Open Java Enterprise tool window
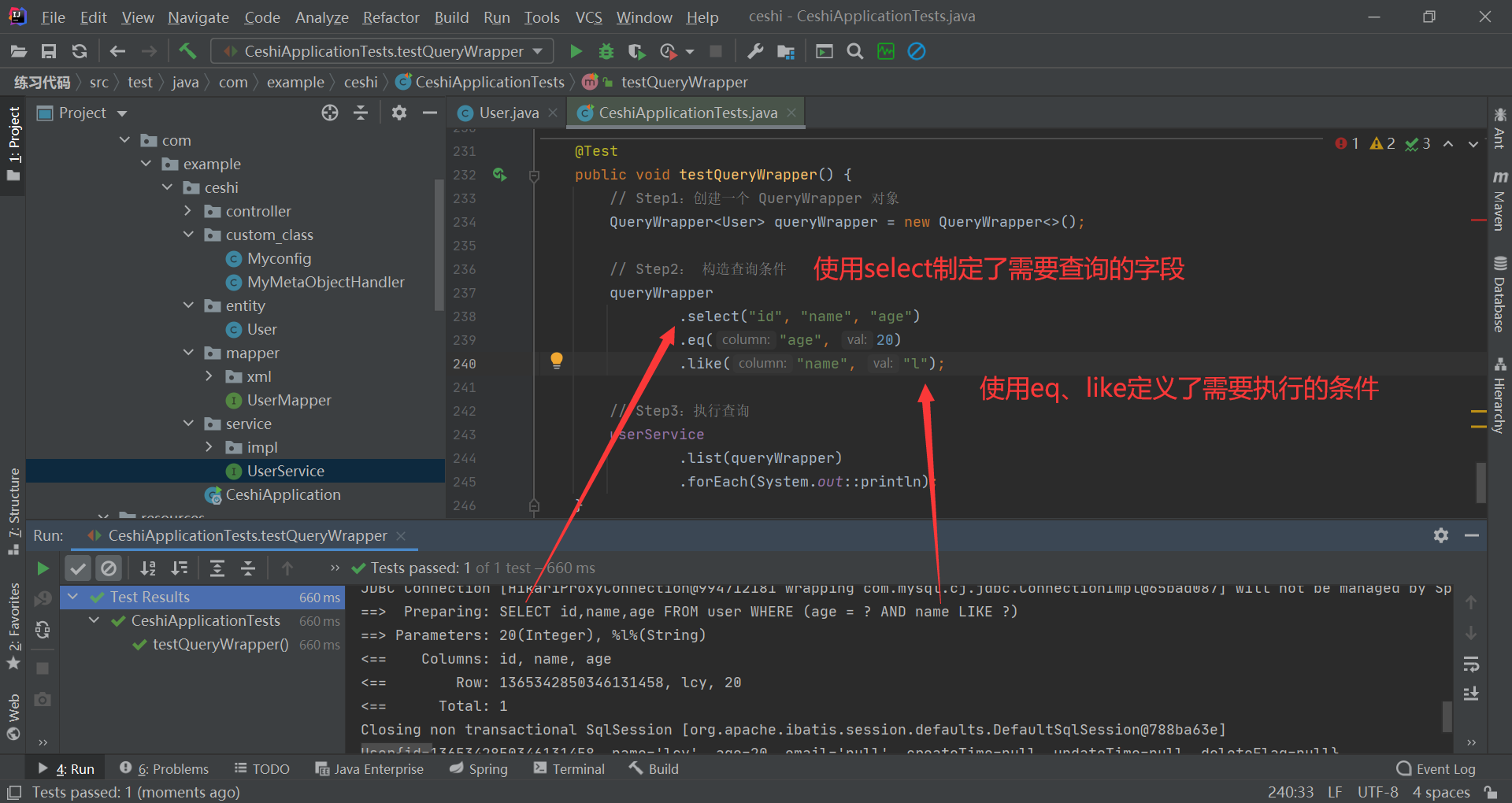Screen dimensions: 1512x803 (369, 769)
